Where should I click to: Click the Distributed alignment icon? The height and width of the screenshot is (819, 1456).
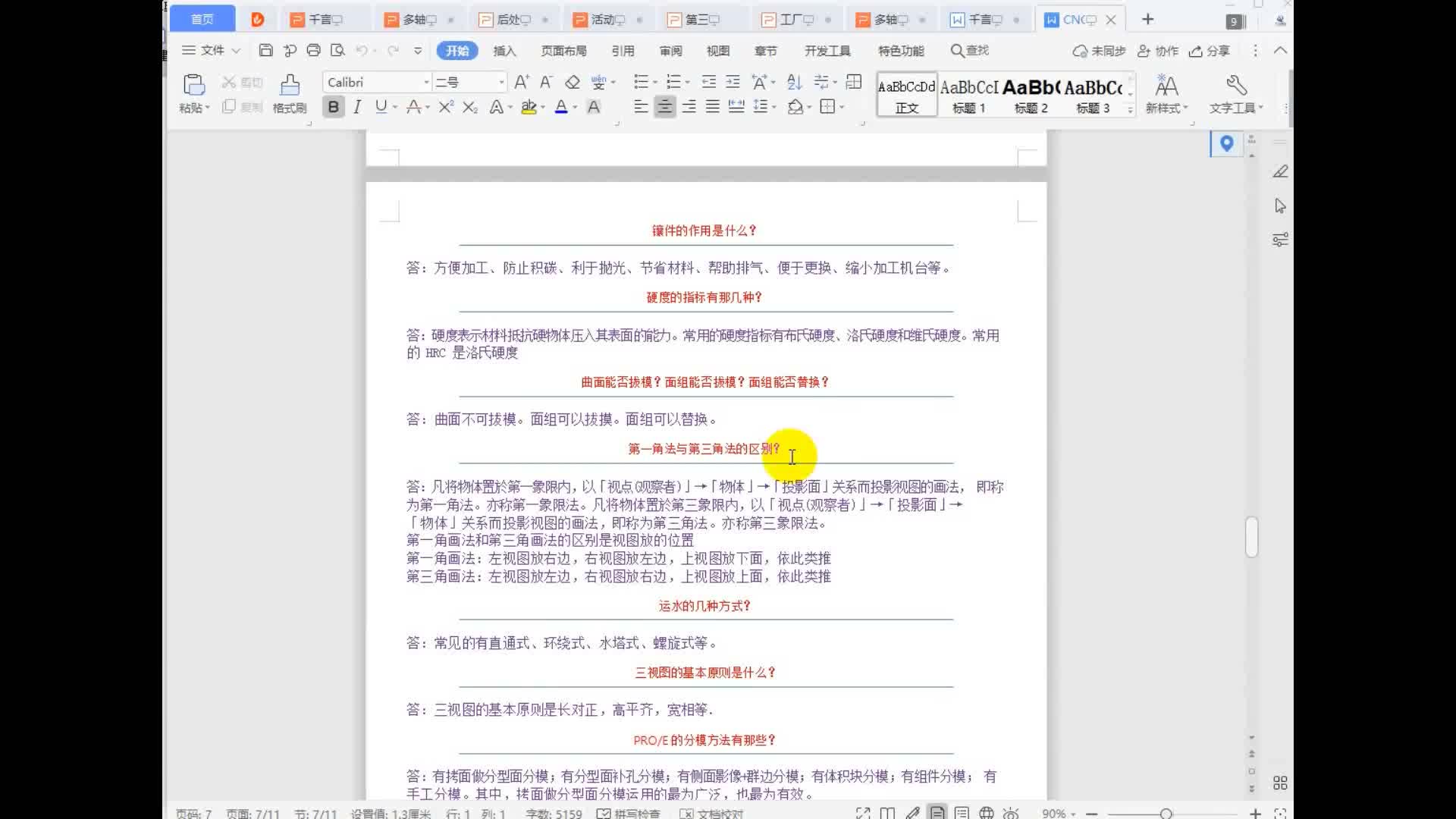coord(736,107)
